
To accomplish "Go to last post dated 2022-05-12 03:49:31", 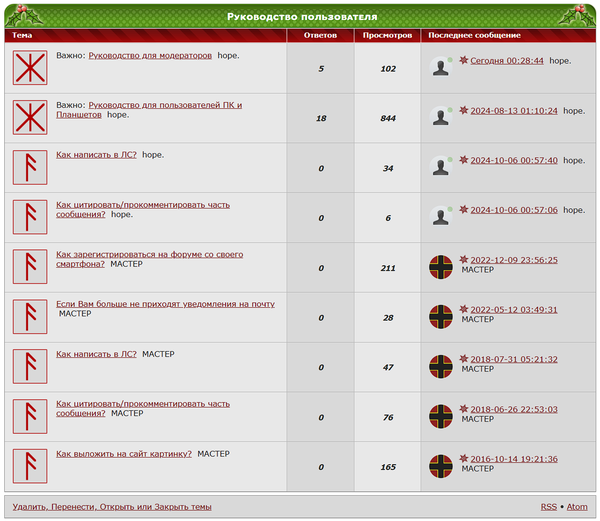I will [514, 309].
